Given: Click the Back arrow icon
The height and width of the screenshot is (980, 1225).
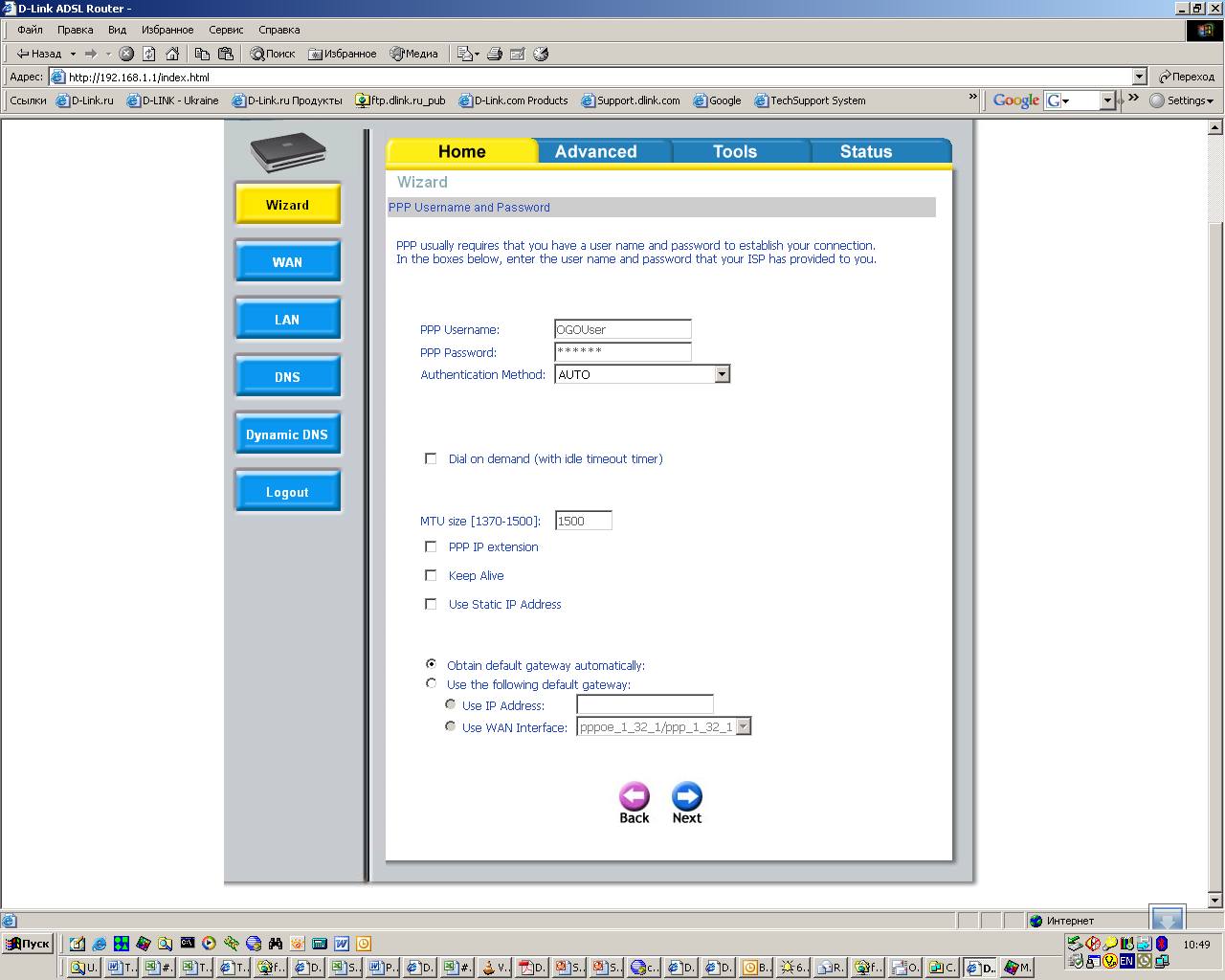Looking at the screenshot, I should 634,796.
